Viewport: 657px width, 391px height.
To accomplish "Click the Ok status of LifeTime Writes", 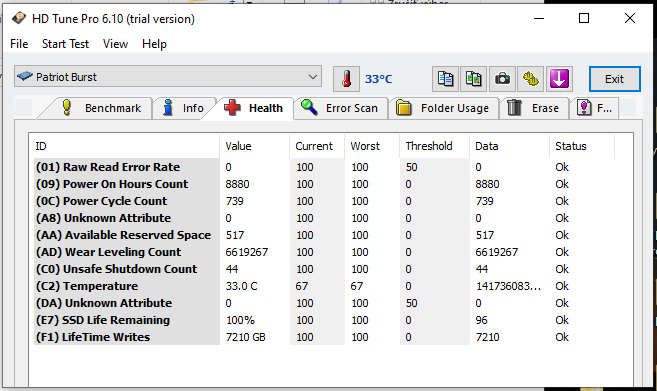I will coord(562,337).
